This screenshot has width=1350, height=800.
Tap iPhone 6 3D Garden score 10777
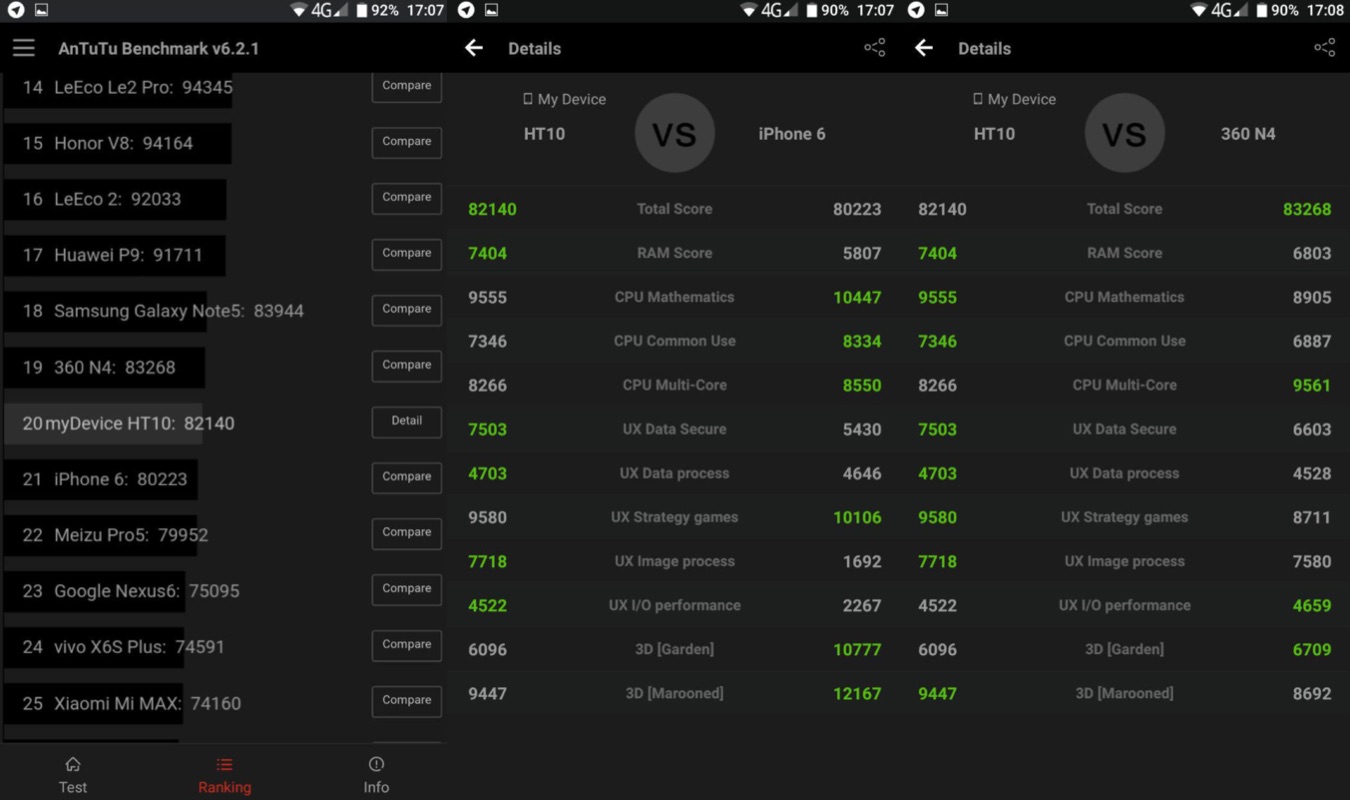tap(857, 649)
